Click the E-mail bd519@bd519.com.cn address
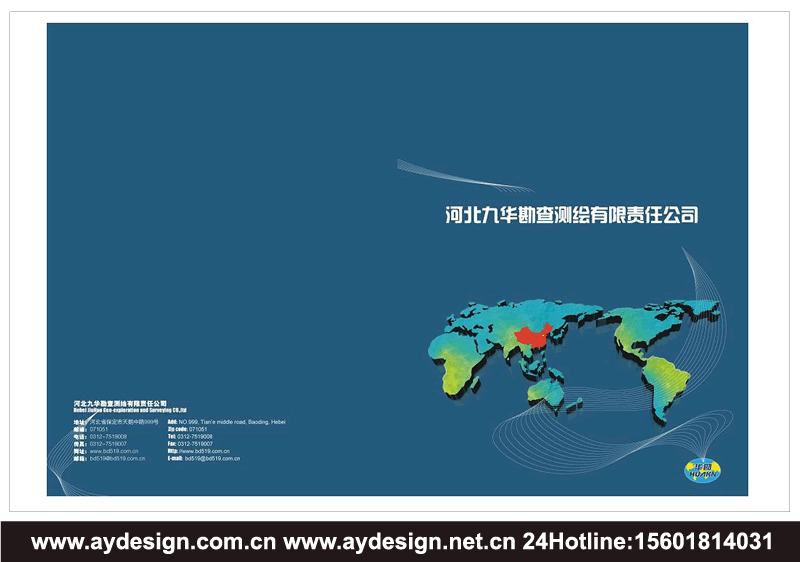The image size is (800, 562). coord(204,459)
